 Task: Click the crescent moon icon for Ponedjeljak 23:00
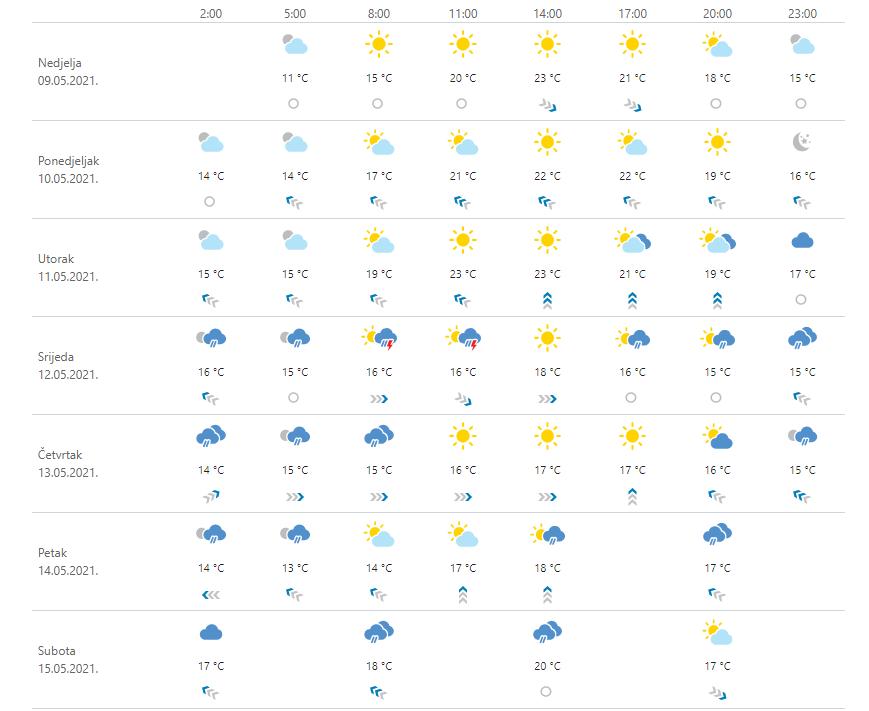coord(801,143)
